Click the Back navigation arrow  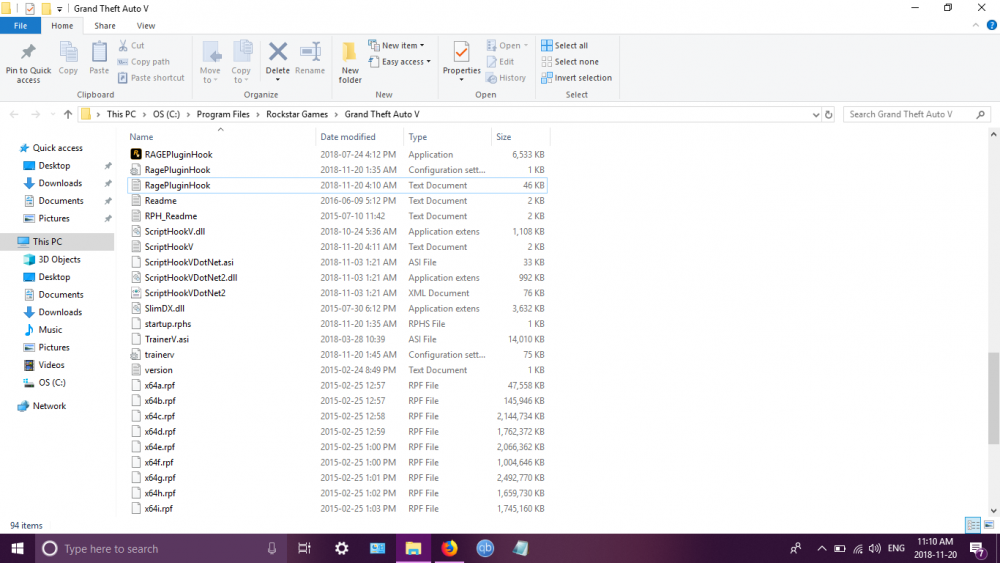coord(14,114)
